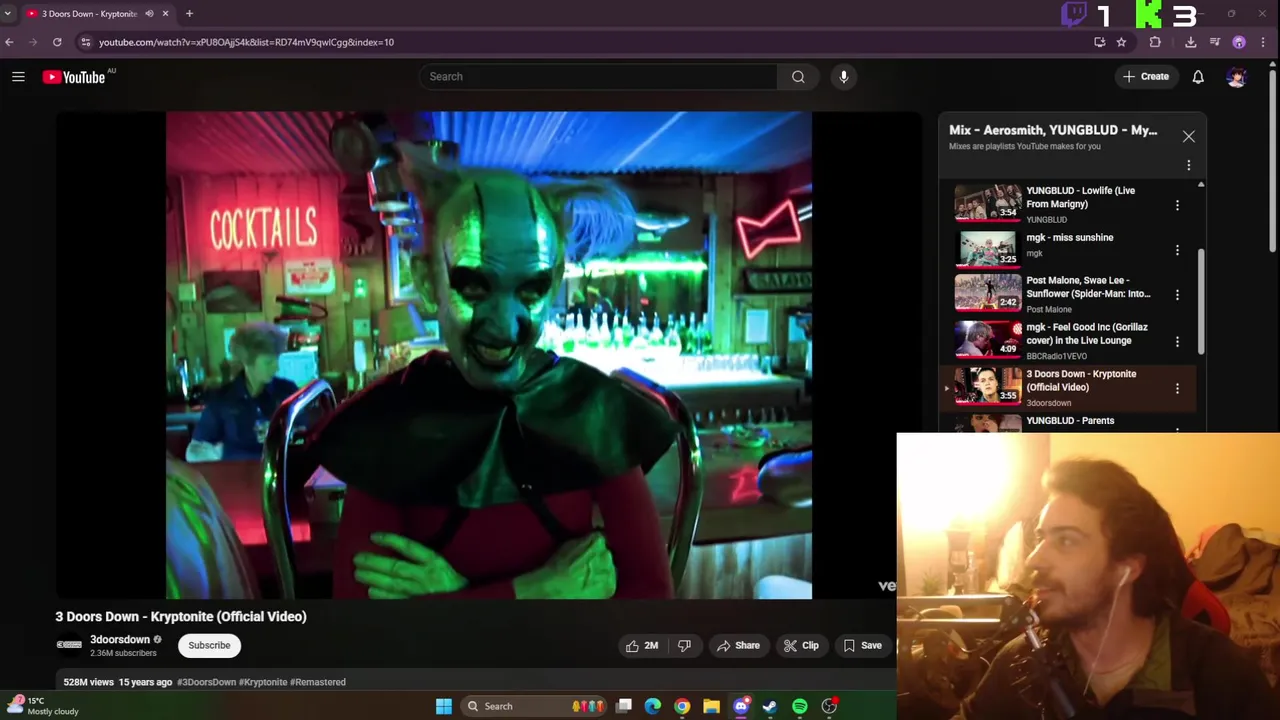Image resolution: width=1280 pixels, height=720 pixels.
Task: Click the YouTube search input field
Action: click(598, 77)
